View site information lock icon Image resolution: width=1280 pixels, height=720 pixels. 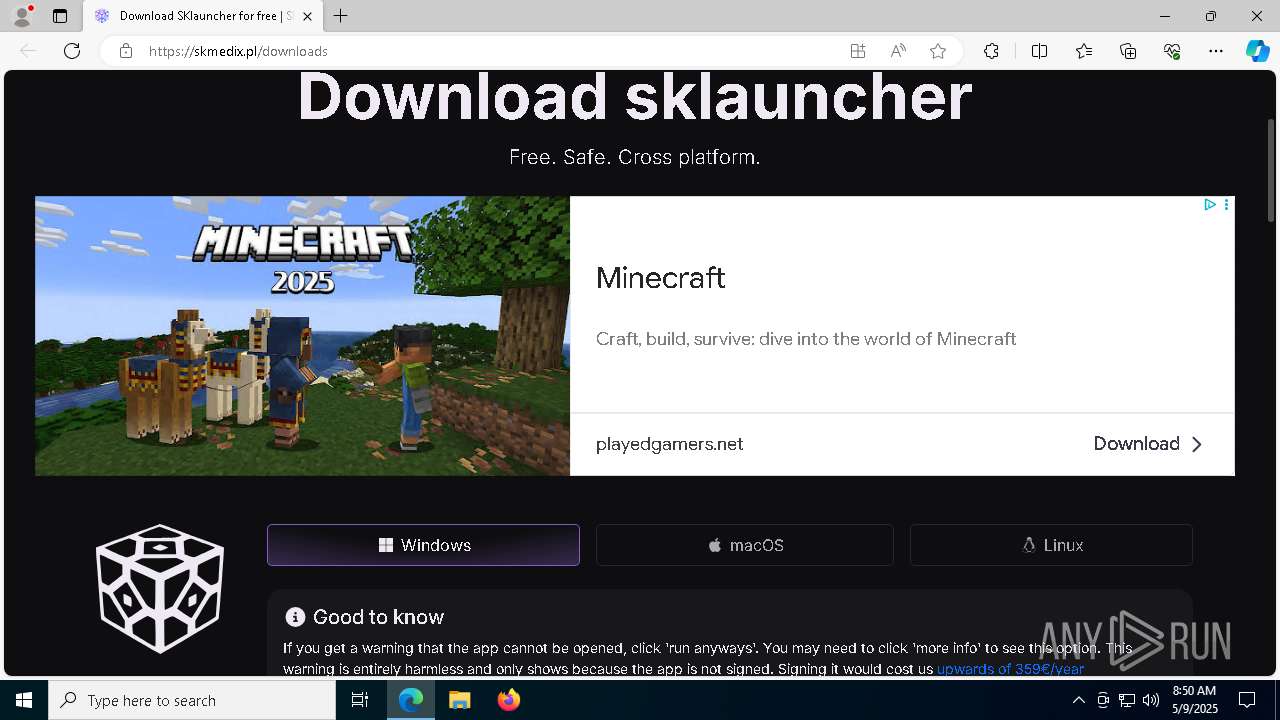126,51
